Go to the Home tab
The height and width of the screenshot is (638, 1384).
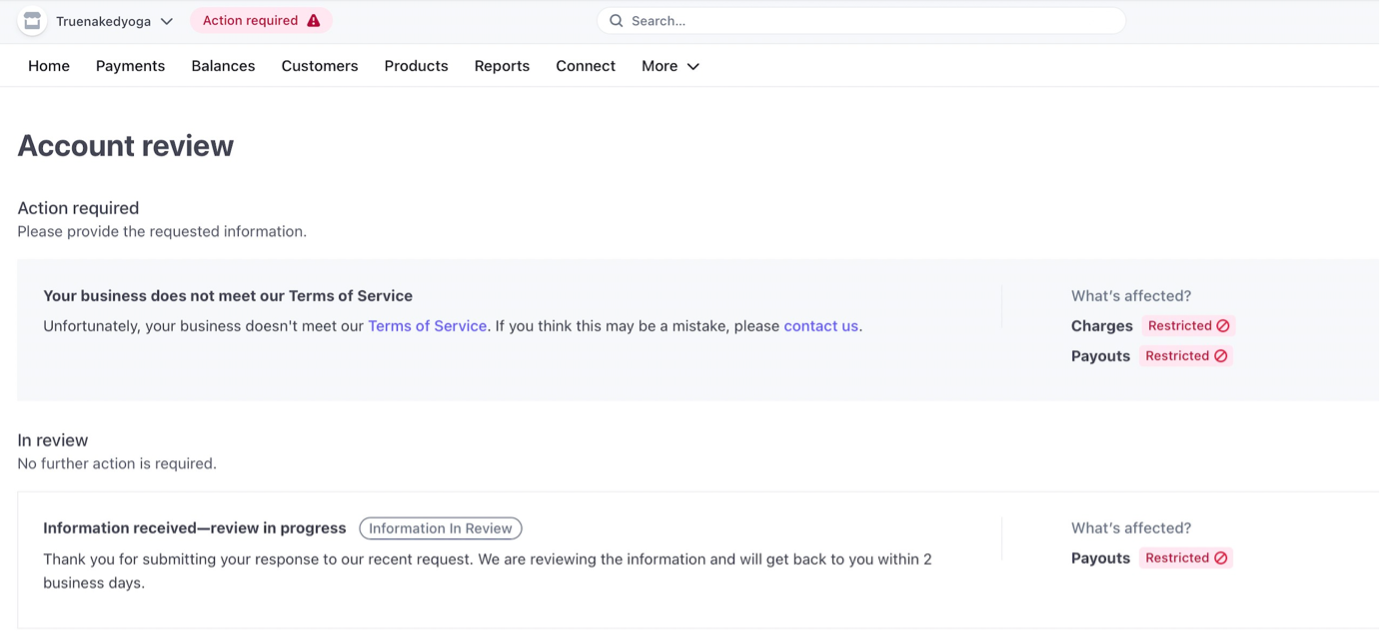[49, 66]
